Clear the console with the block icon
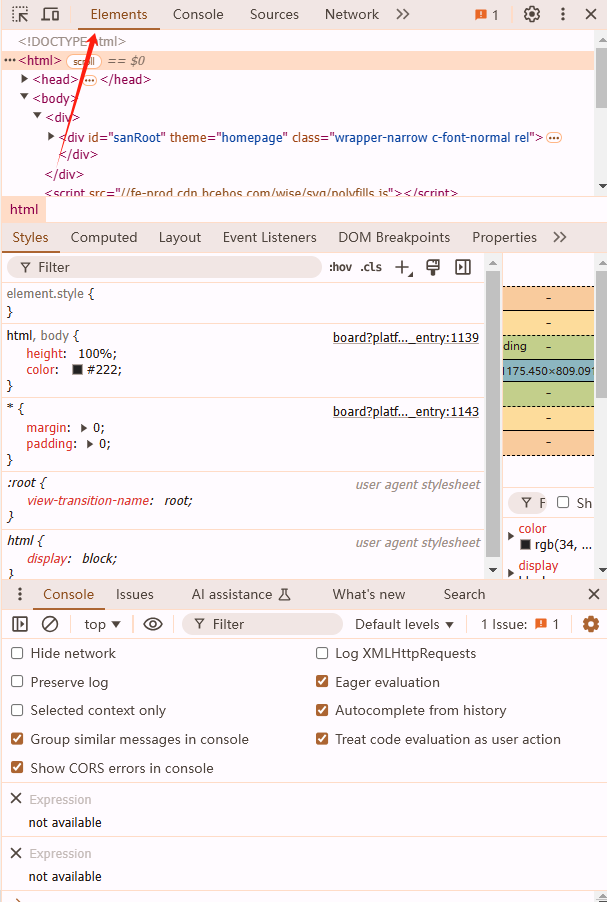The height and width of the screenshot is (902, 607). coord(50,624)
